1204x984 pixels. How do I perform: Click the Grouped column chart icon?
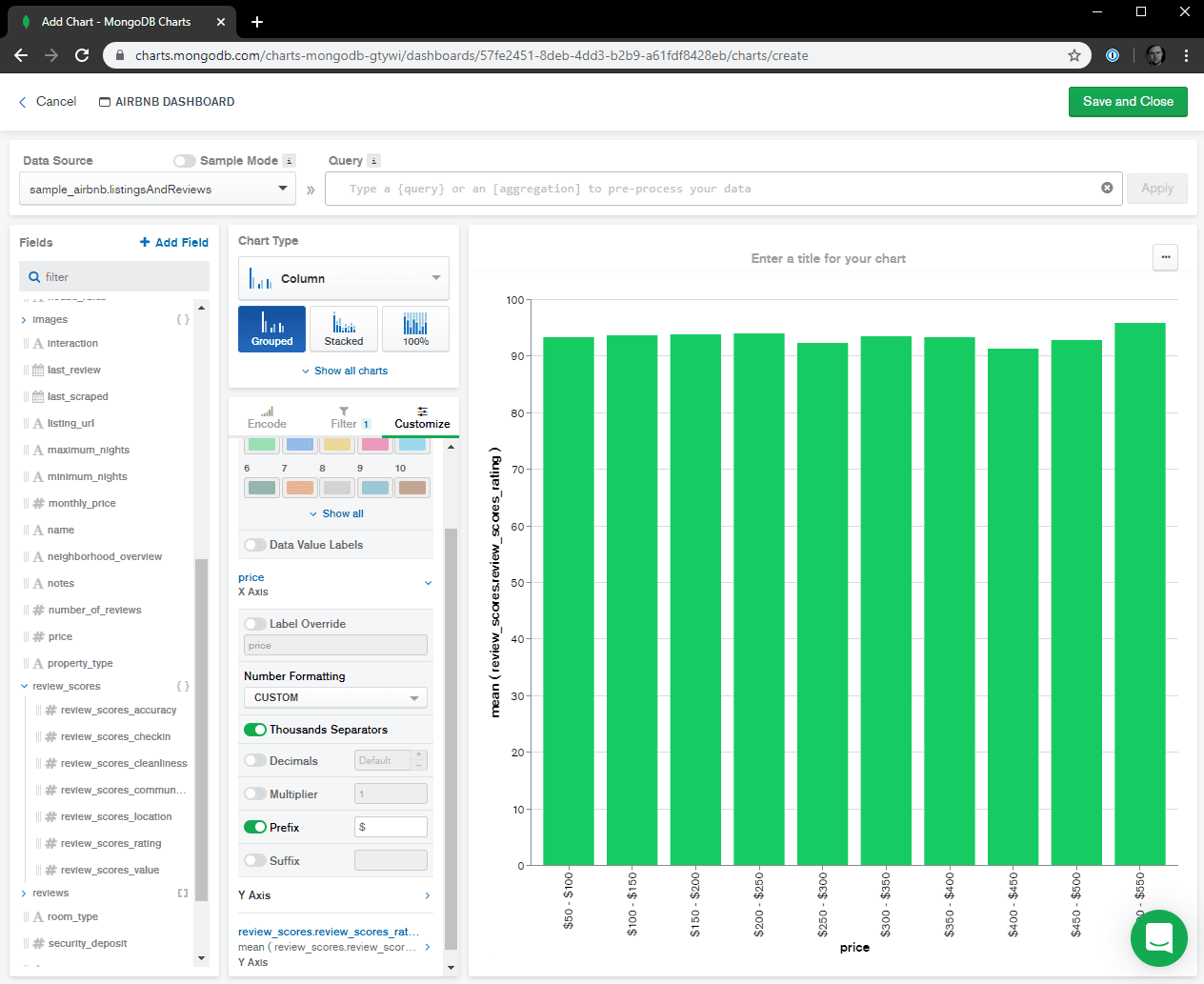271,329
